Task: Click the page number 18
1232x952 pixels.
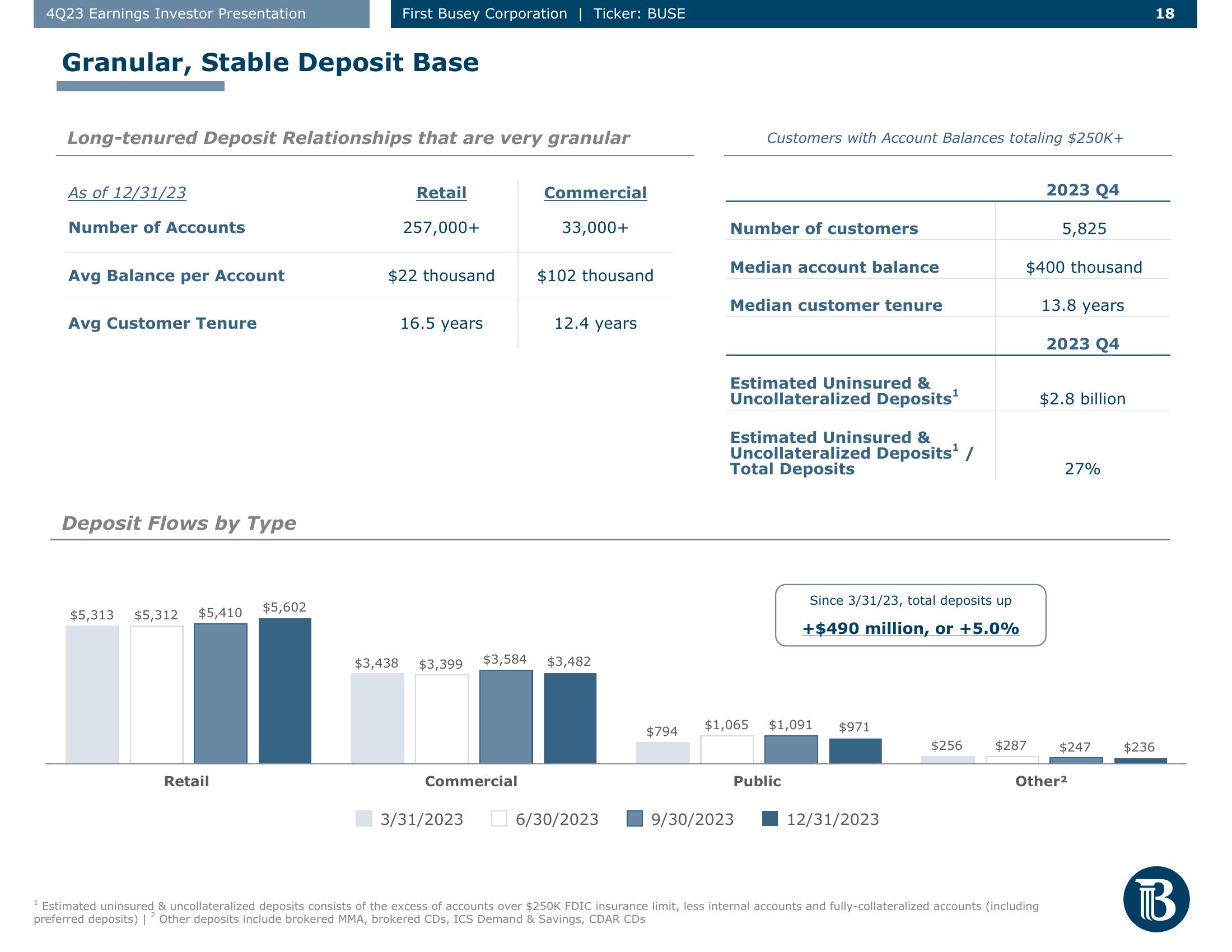Action: click(1165, 13)
